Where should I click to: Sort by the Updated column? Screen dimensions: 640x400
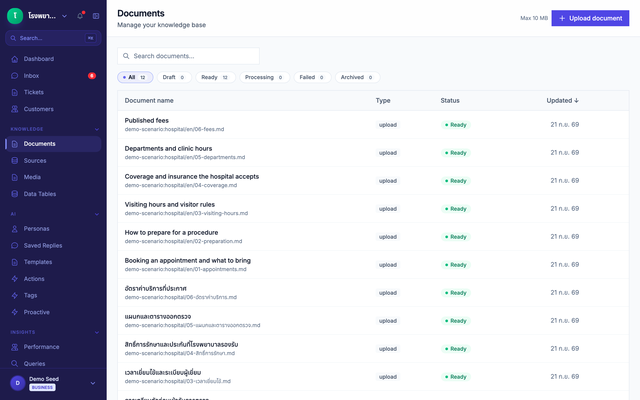pyautogui.click(x=562, y=100)
